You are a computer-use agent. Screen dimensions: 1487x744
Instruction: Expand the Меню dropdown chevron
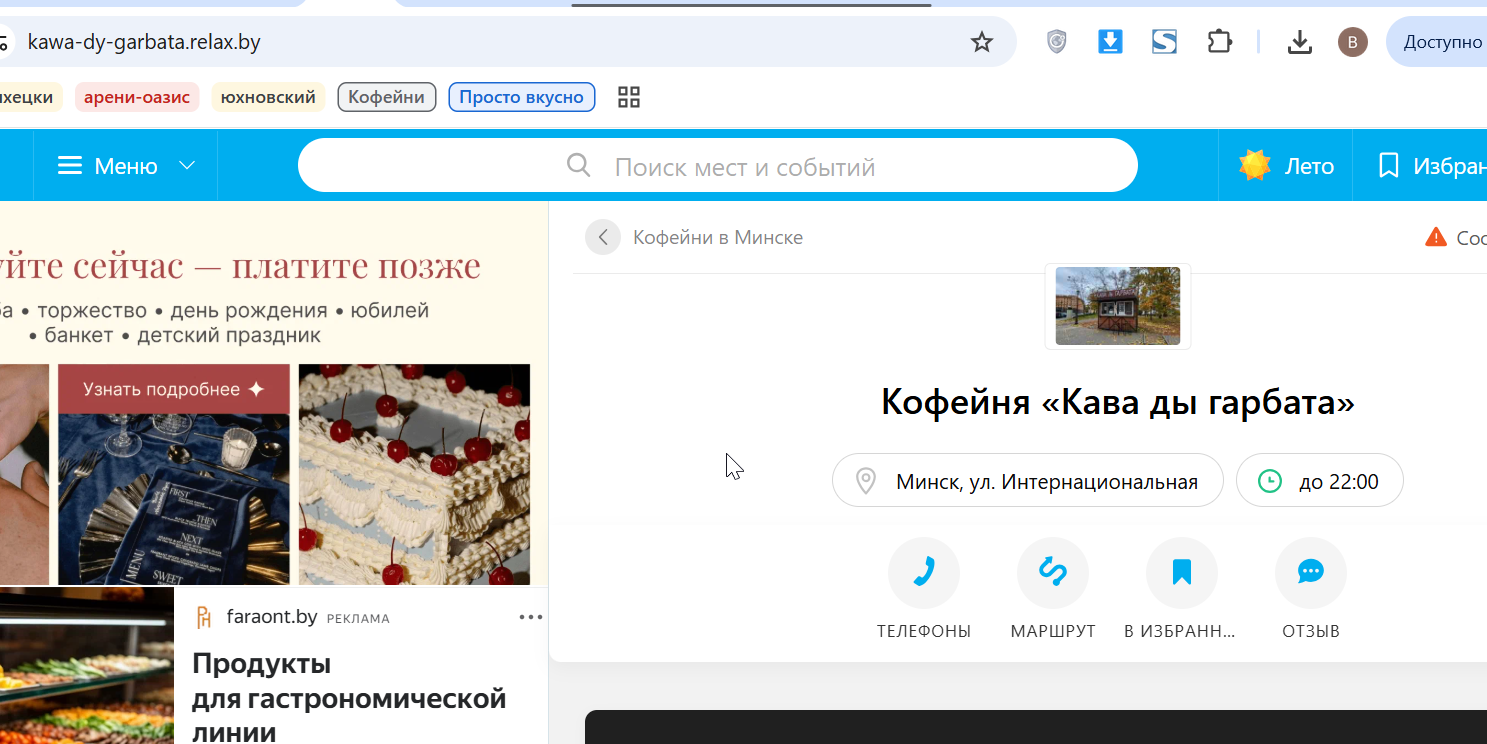(x=187, y=165)
